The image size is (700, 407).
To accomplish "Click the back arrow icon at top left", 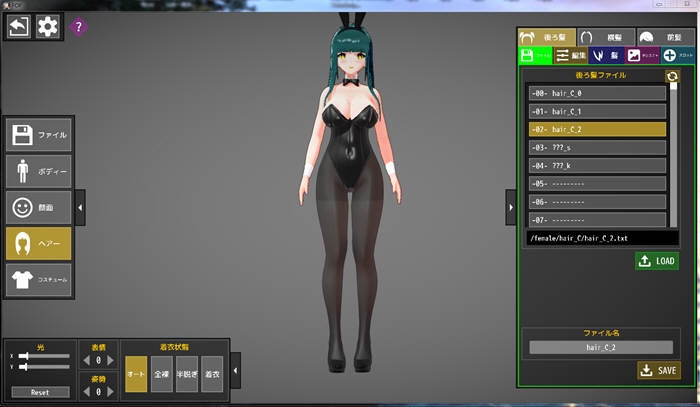I will tap(18, 26).
